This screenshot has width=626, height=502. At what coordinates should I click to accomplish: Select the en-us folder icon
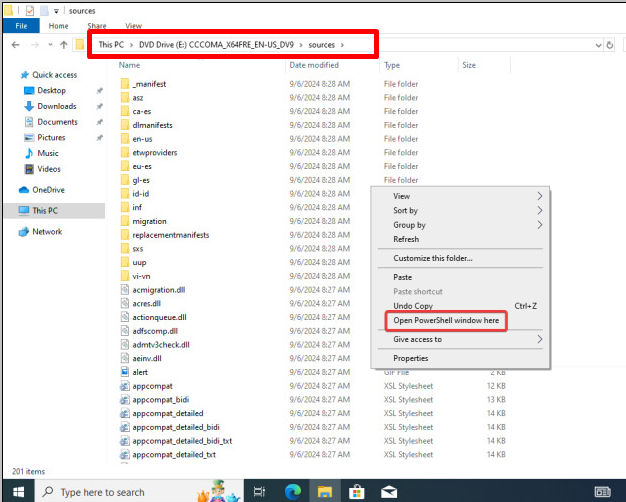click(125, 139)
